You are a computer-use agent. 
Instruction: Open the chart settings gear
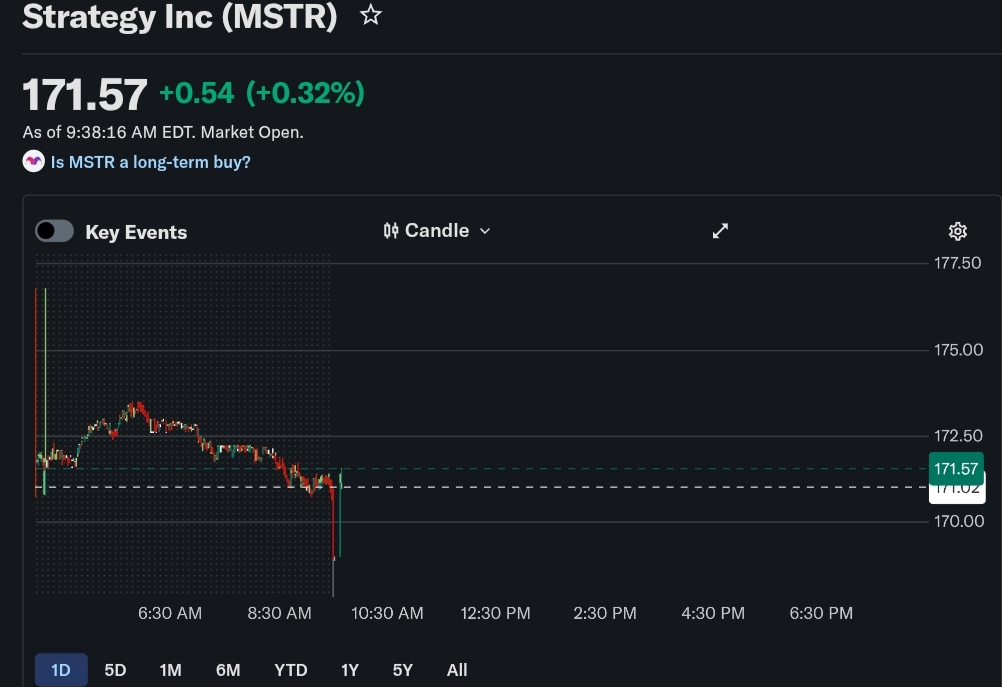957,231
